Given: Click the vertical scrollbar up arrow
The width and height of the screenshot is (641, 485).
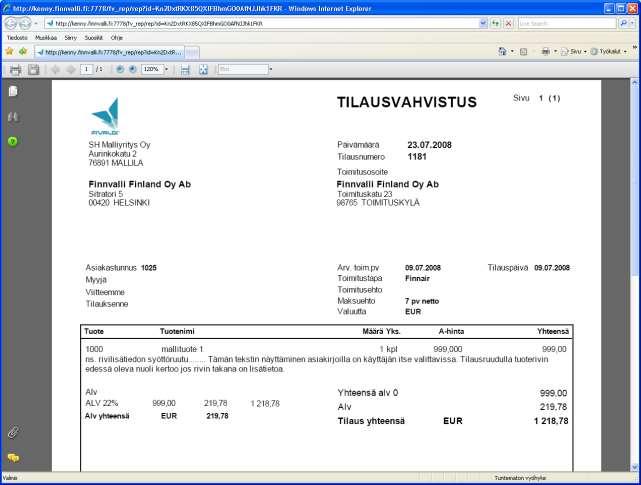Looking at the screenshot, I should (x=635, y=83).
